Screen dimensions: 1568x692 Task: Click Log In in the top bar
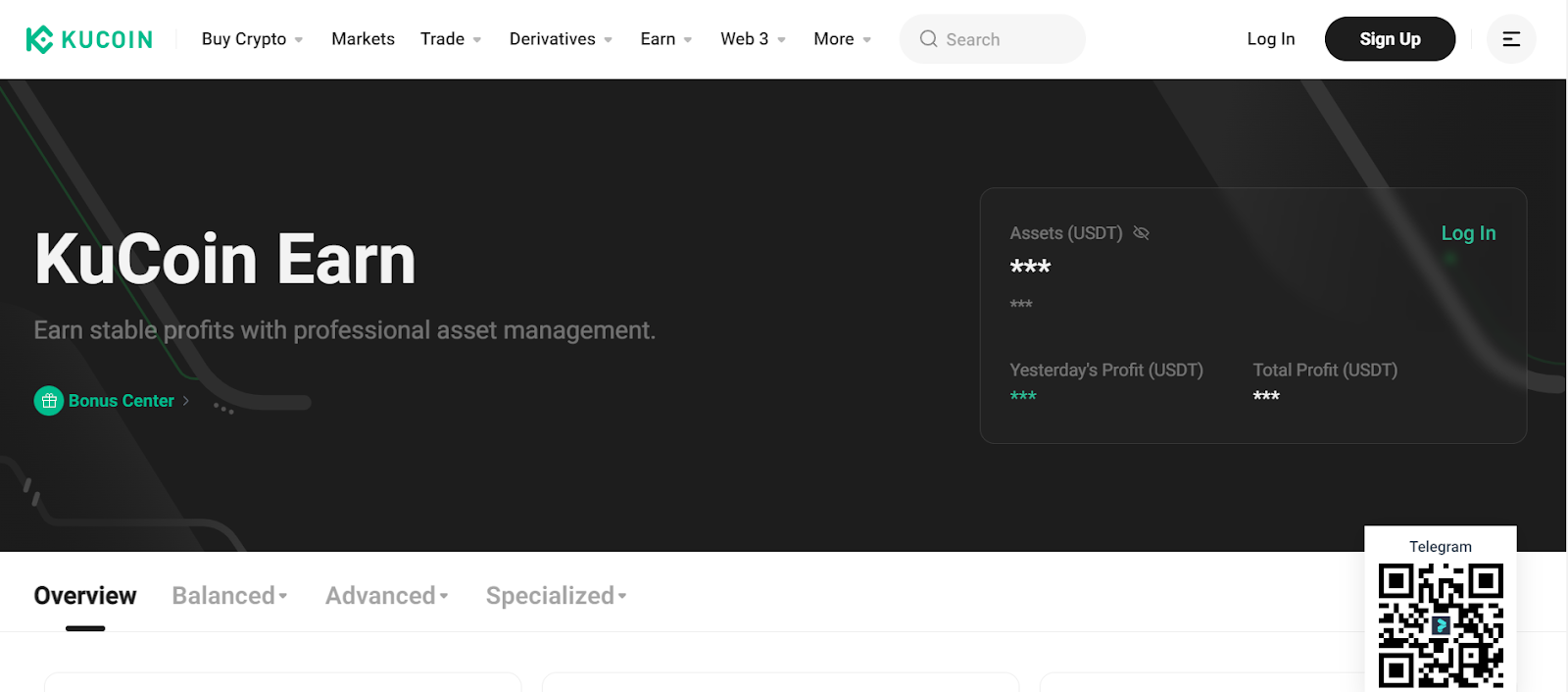[1271, 39]
